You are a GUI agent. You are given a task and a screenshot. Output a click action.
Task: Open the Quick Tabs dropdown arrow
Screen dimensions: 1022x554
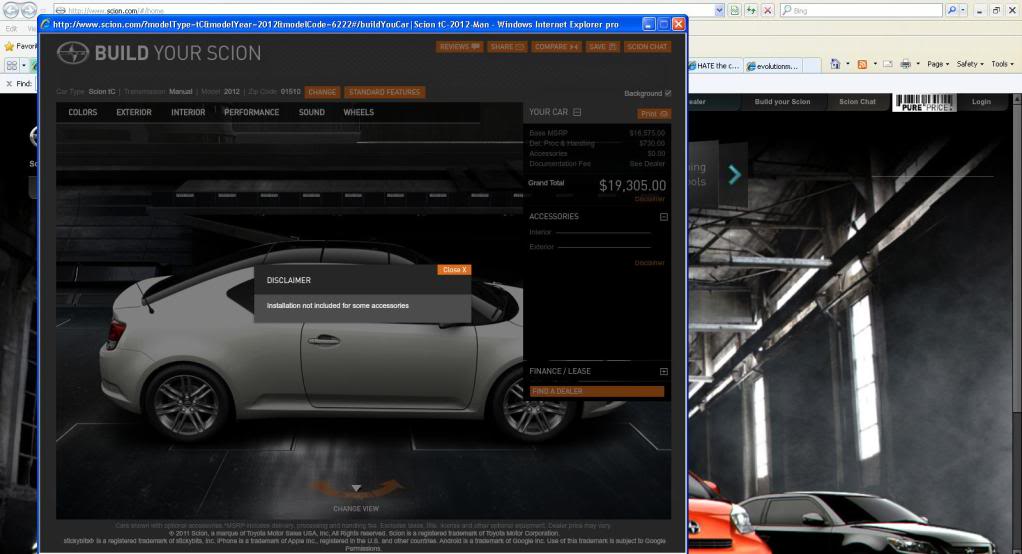coord(24,65)
